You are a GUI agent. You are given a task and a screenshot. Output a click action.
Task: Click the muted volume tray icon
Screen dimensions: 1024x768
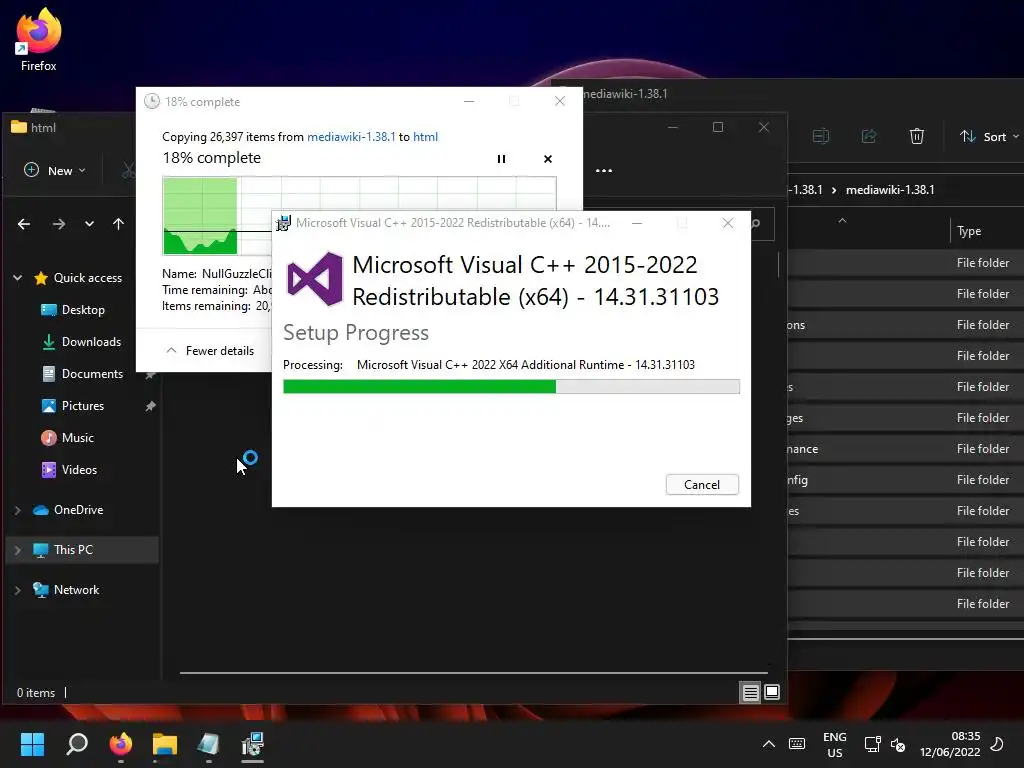click(898, 744)
